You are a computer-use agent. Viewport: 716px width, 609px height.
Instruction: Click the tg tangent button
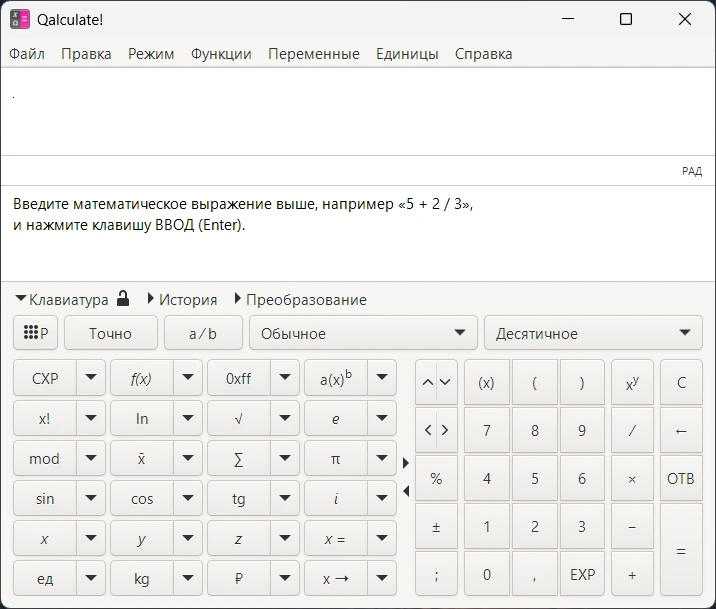click(x=239, y=498)
